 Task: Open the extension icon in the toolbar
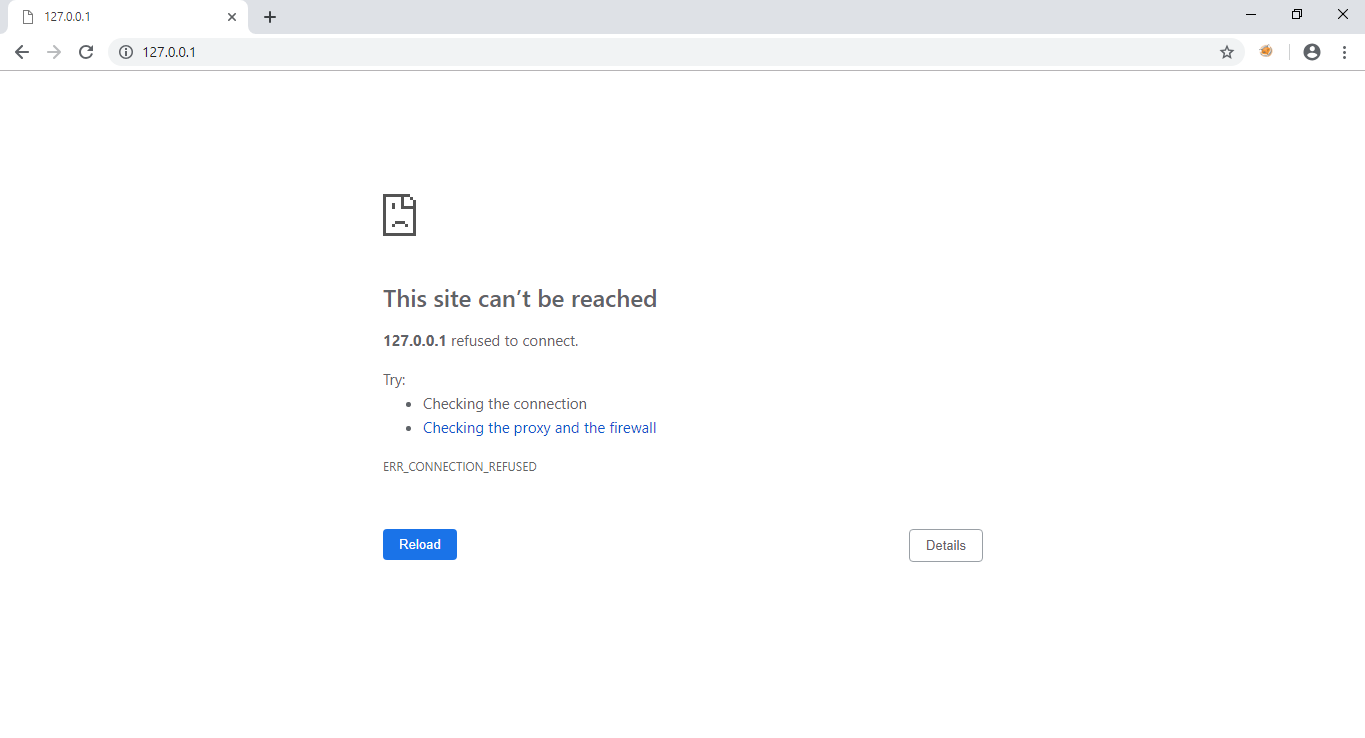1266,52
